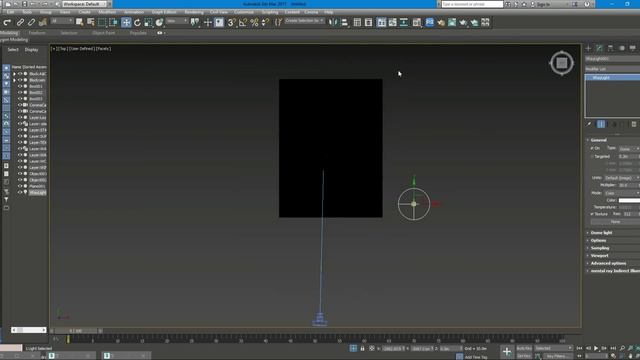Click the ViewCube in viewport

tap(562, 63)
